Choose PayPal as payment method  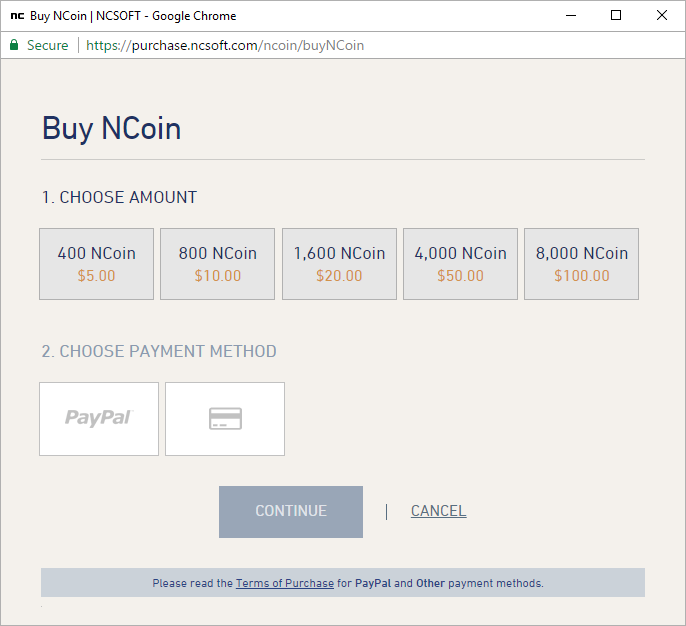[x=99, y=419]
